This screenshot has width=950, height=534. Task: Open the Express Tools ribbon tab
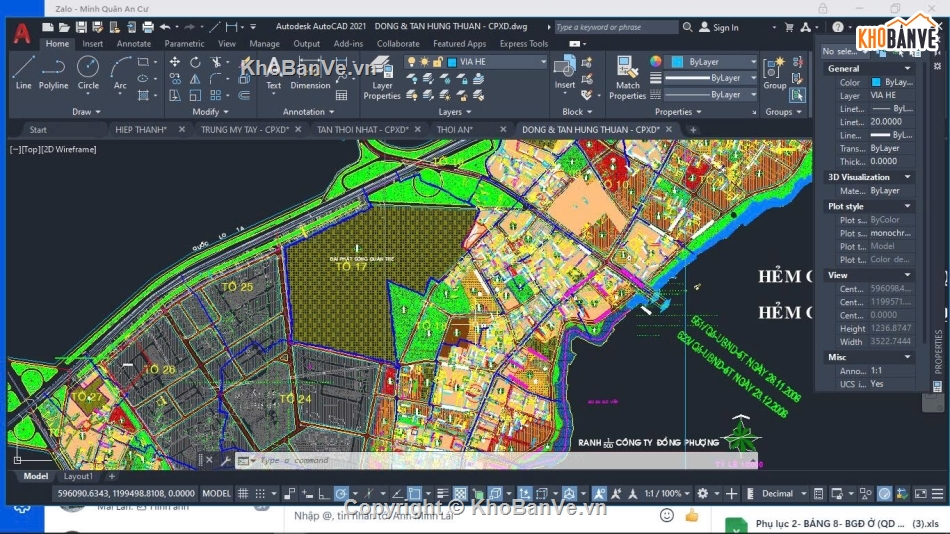[x=523, y=44]
